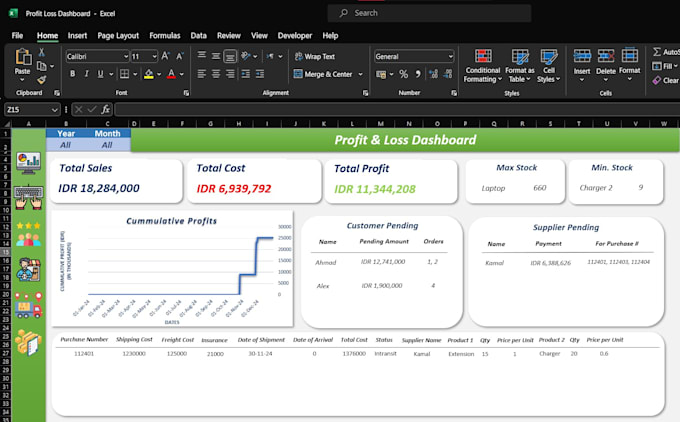This screenshot has height=422, width=680.
Task: Click the Increase Decimal icon
Action: pos(433,75)
